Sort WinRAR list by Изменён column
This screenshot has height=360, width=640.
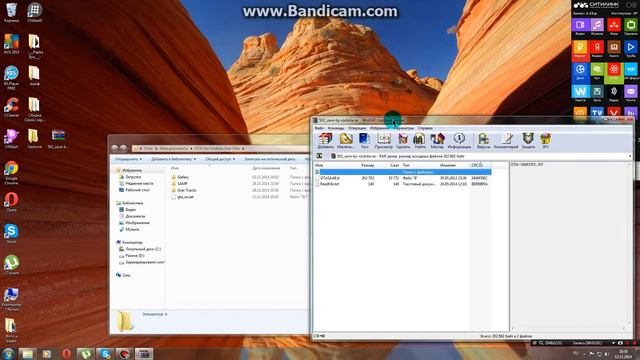coord(448,165)
